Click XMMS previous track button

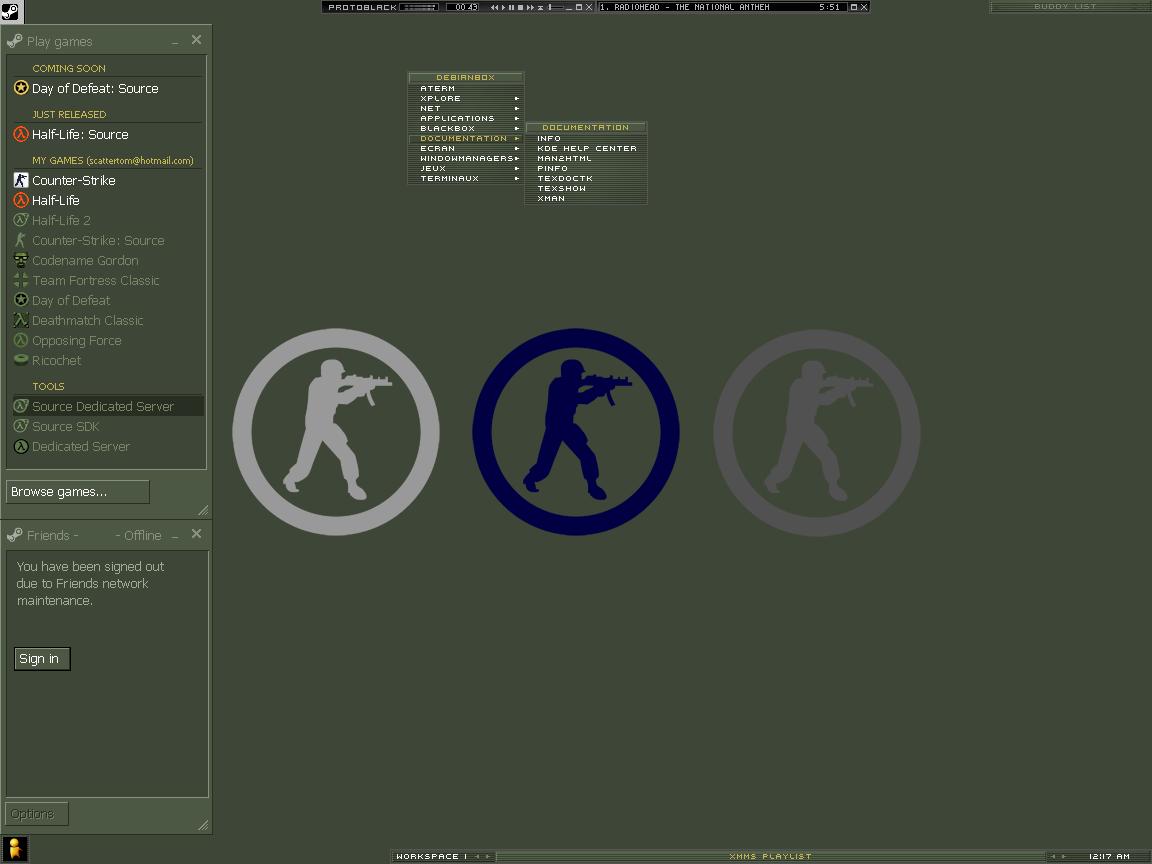point(494,7)
